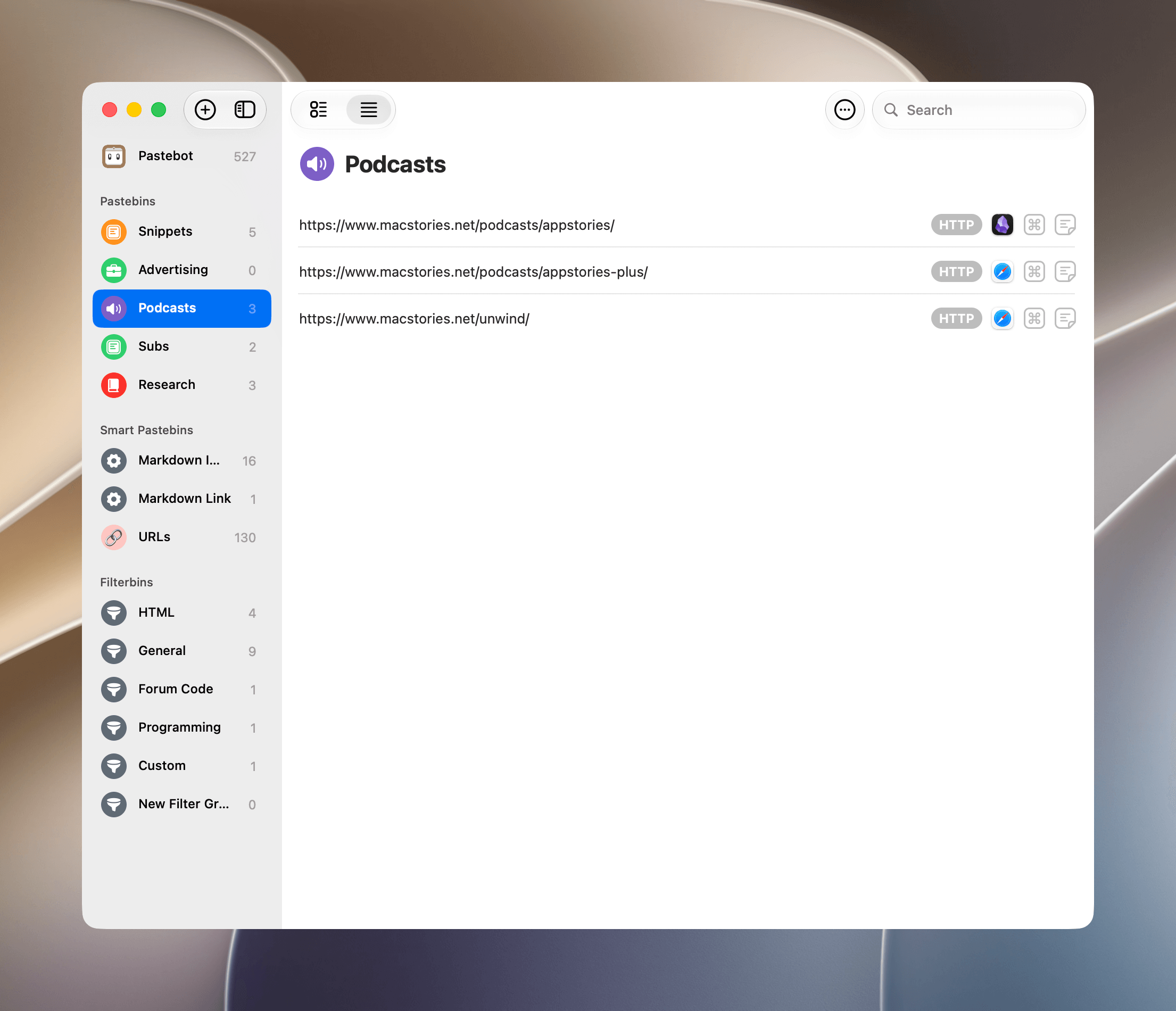Viewport: 1176px width, 1011px height.
Task: Click the green Advertising briefcase icon
Action: pos(113,270)
